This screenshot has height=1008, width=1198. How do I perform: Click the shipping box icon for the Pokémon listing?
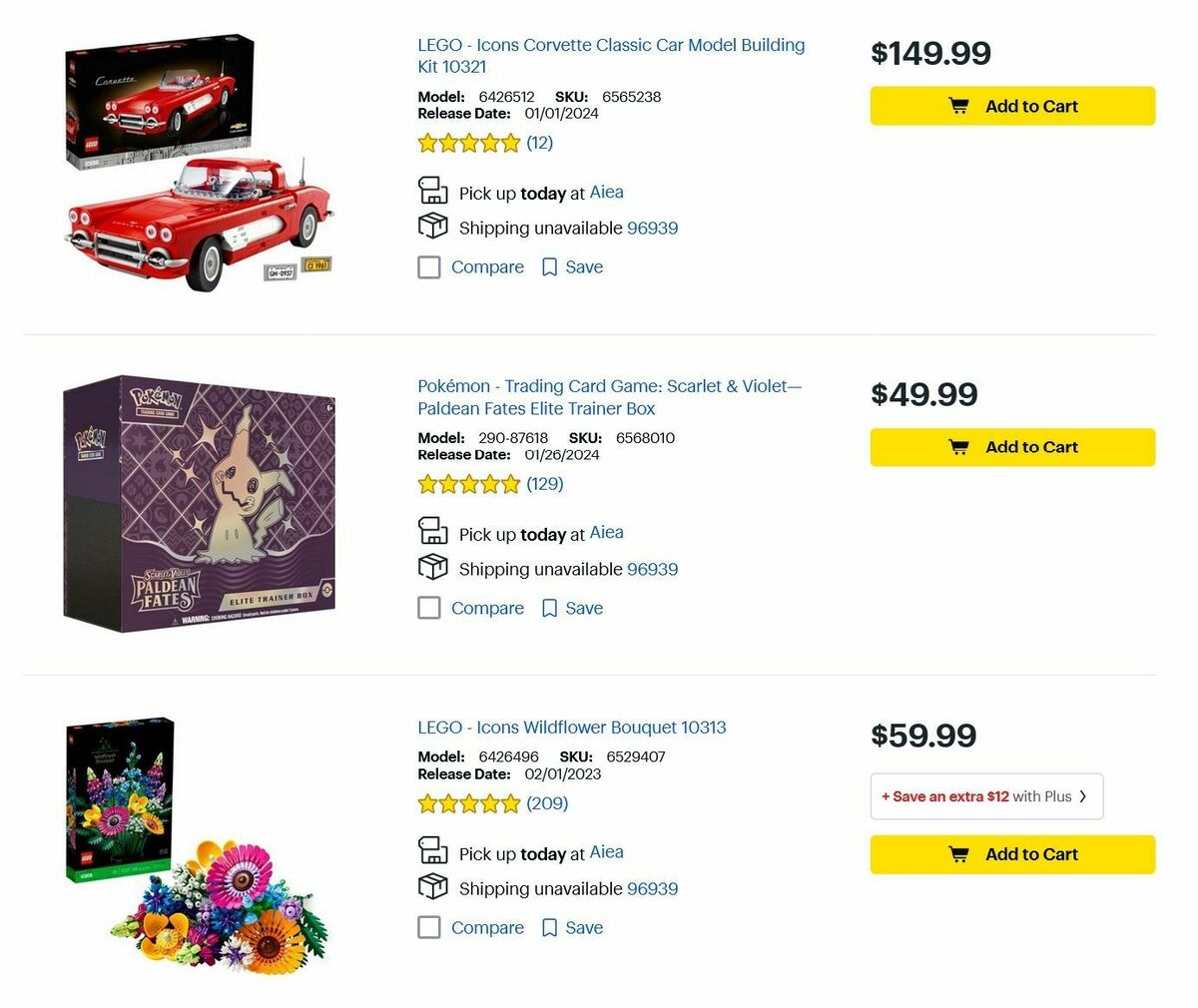(x=432, y=567)
